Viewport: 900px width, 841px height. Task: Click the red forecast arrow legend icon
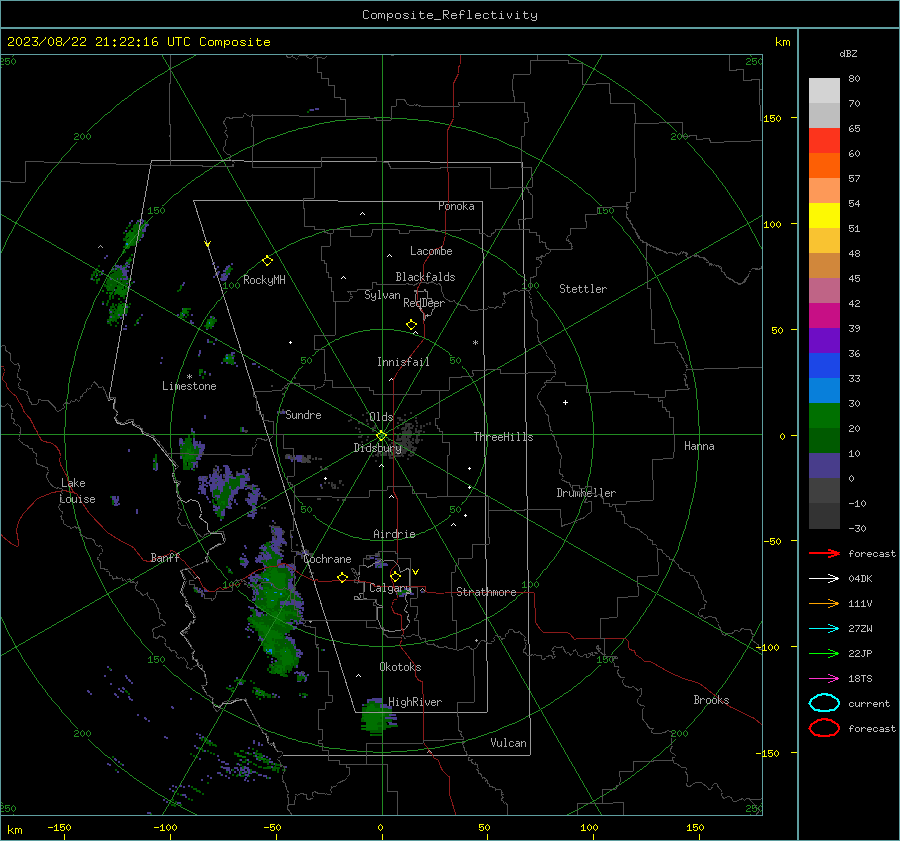pyautogui.click(x=824, y=553)
